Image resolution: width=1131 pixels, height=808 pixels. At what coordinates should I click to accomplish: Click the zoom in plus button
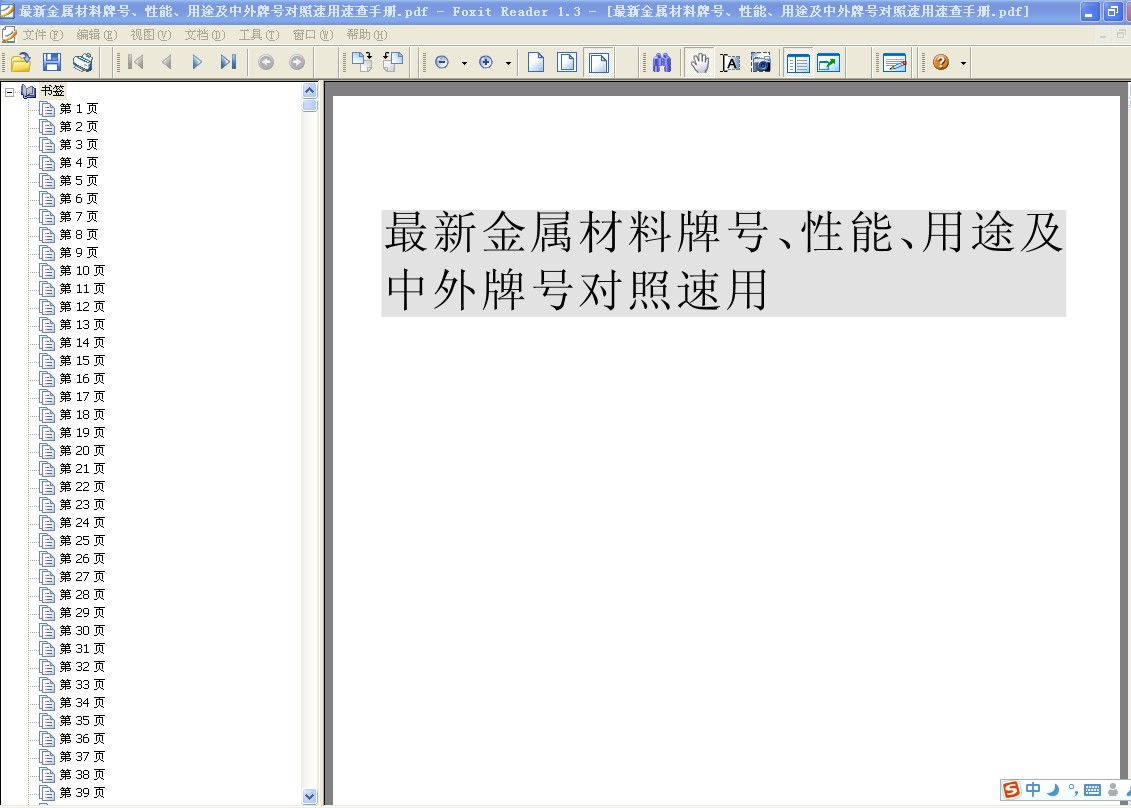pos(486,63)
